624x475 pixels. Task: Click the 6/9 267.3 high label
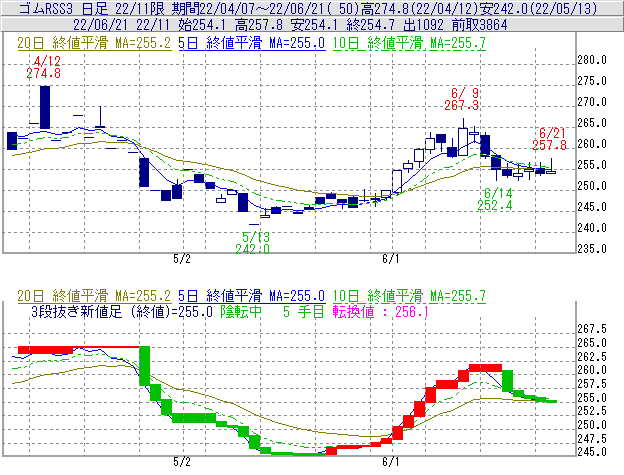click(462, 99)
